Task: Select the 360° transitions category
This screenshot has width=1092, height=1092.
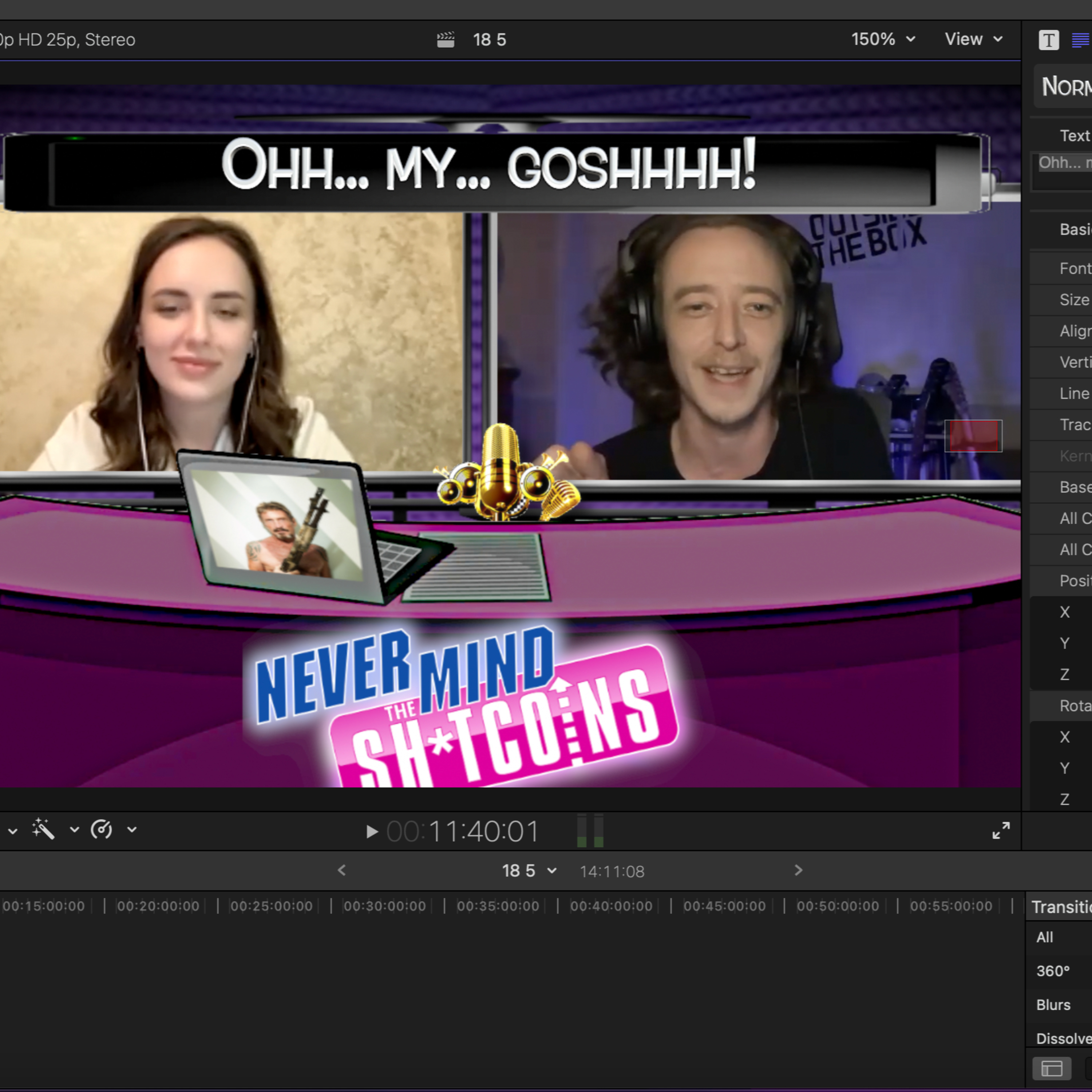Action: [x=1052, y=971]
